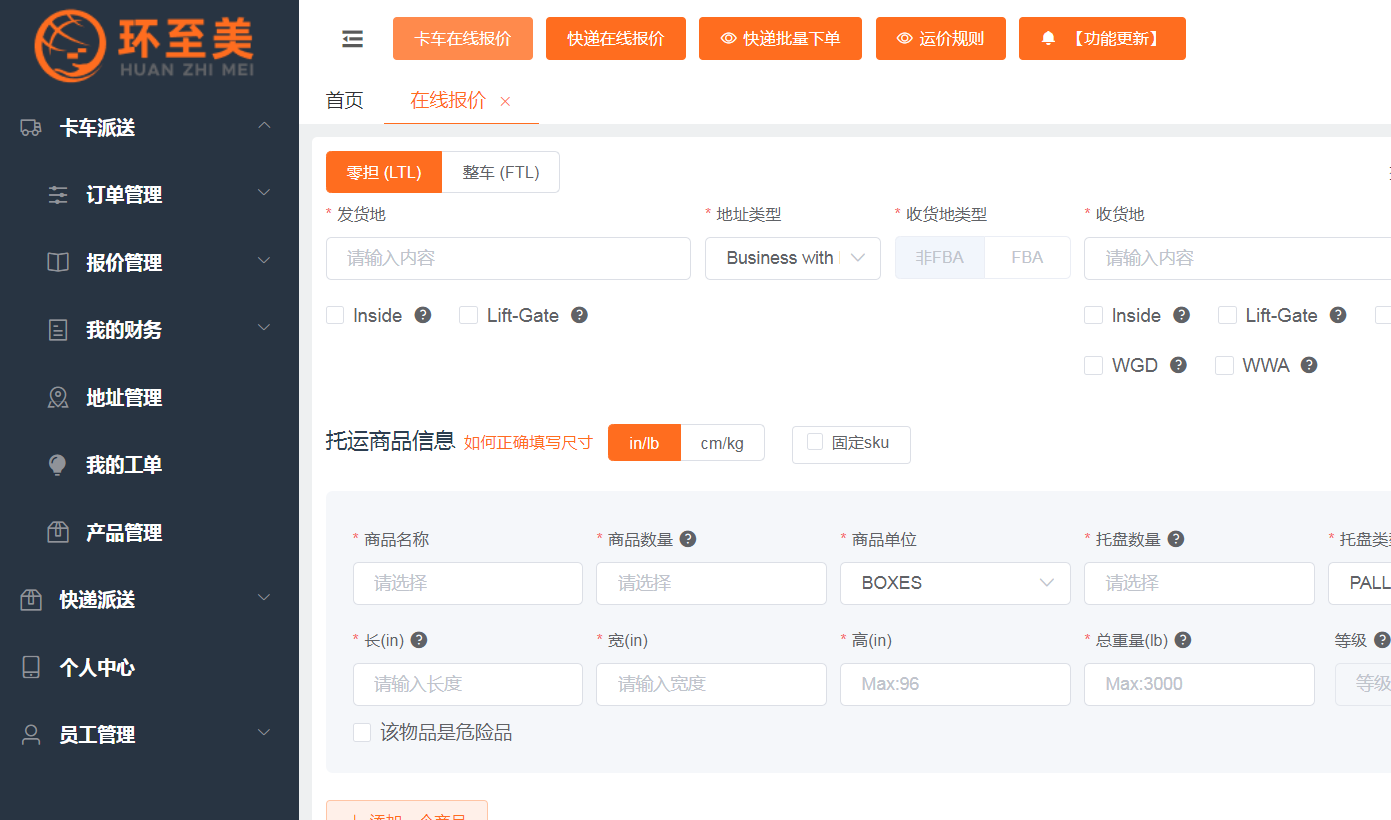The height and width of the screenshot is (820, 1391).
Task: Click the box icon for 产品管理
Action: point(58,533)
